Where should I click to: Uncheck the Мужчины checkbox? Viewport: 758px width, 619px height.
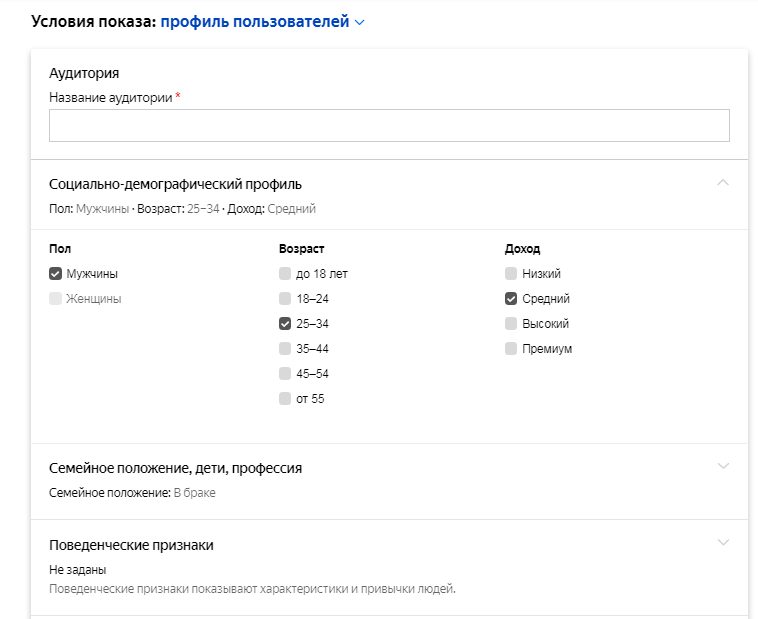pos(56,274)
